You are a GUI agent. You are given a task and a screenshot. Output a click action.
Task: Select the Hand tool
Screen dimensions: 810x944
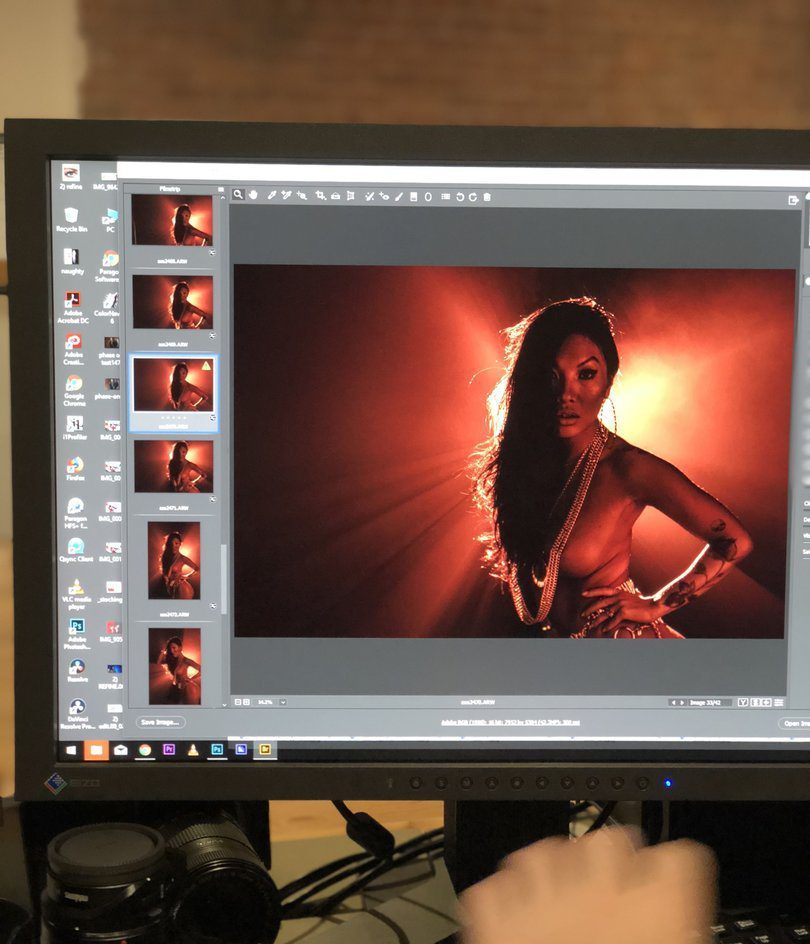pyautogui.click(x=254, y=195)
